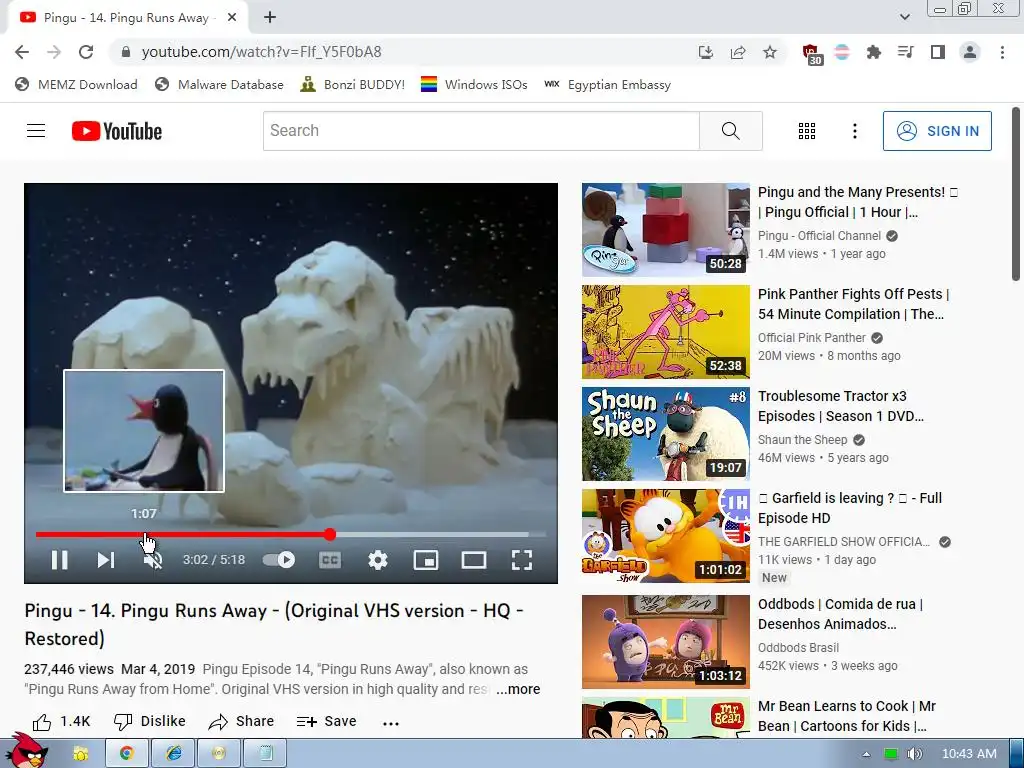
Task: Click the address bar URL
Action: 261,52
